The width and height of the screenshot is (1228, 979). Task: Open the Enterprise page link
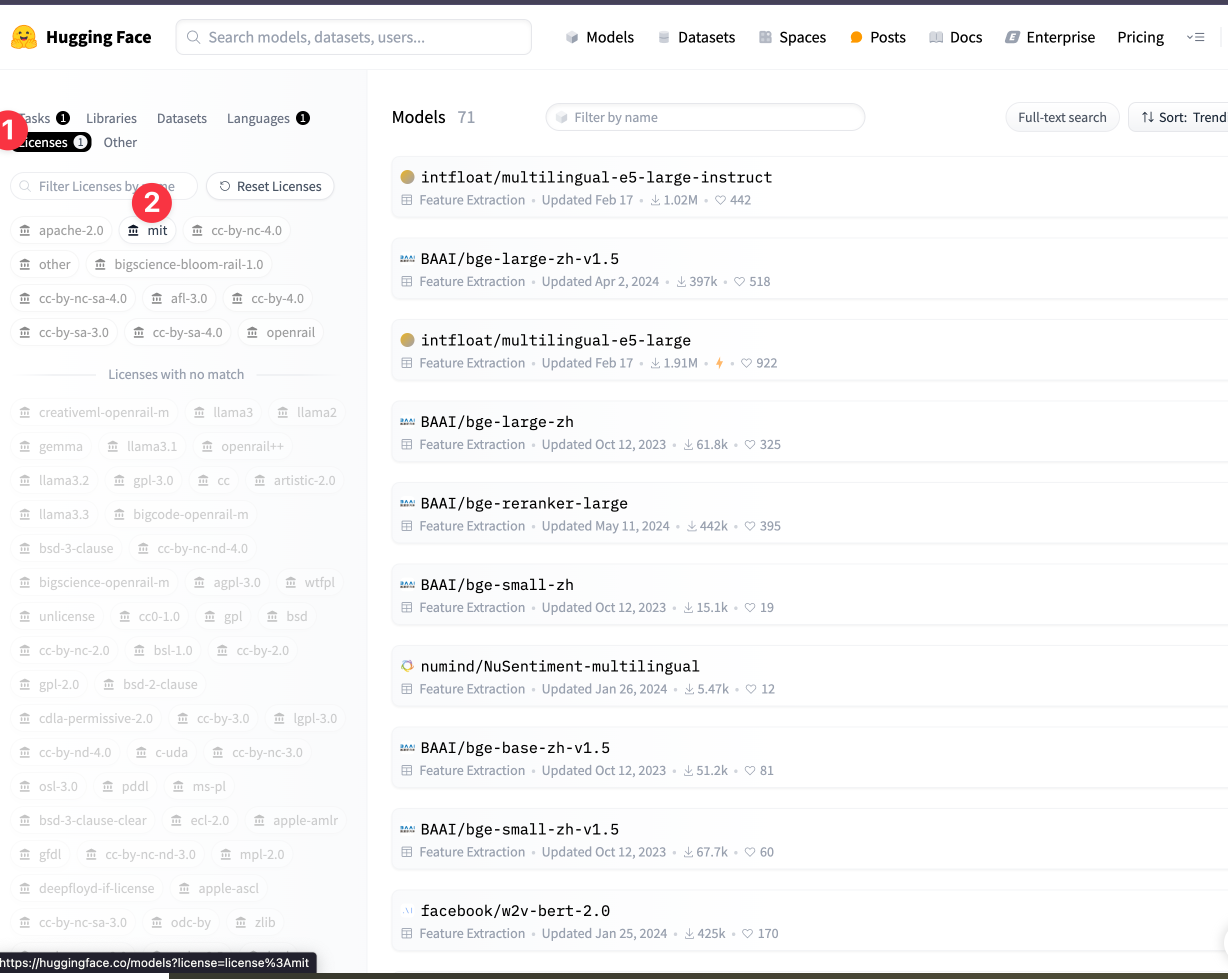pos(1050,37)
